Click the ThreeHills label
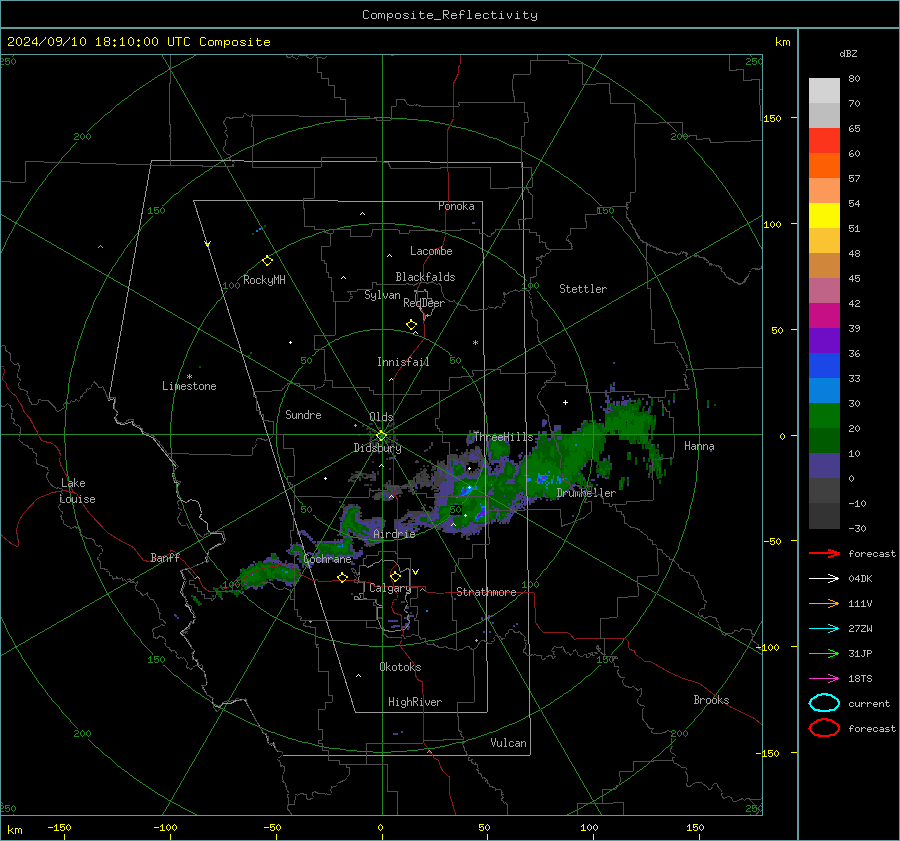Screen dimensions: 900x841 click(x=503, y=437)
